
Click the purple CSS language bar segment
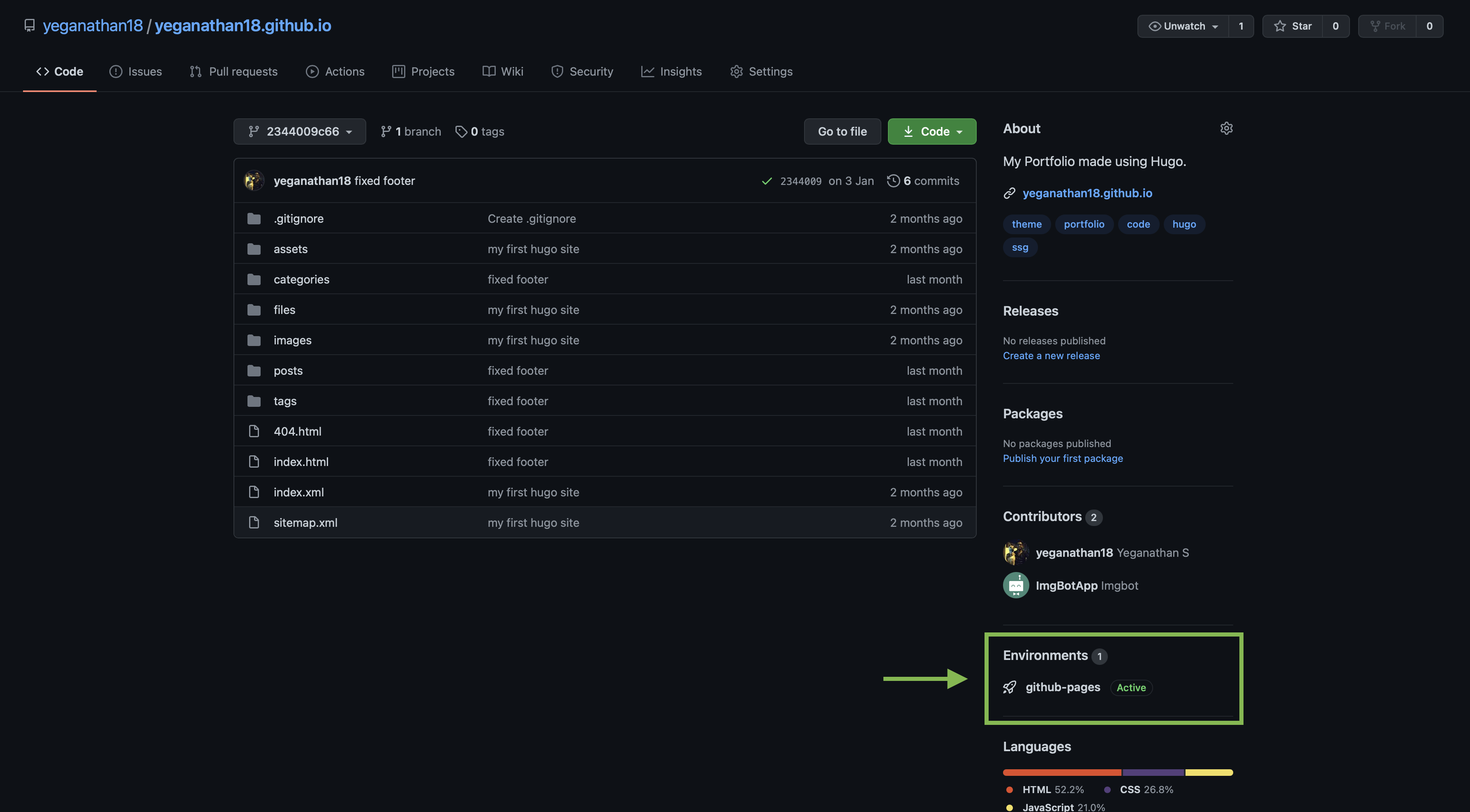[x=1153, y=773]
